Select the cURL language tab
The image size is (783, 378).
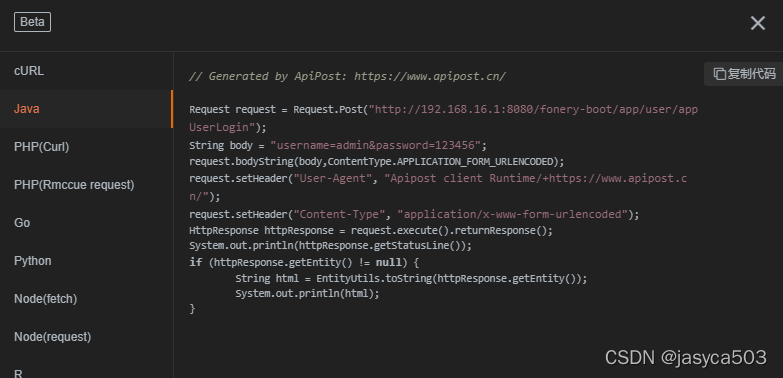86,71
